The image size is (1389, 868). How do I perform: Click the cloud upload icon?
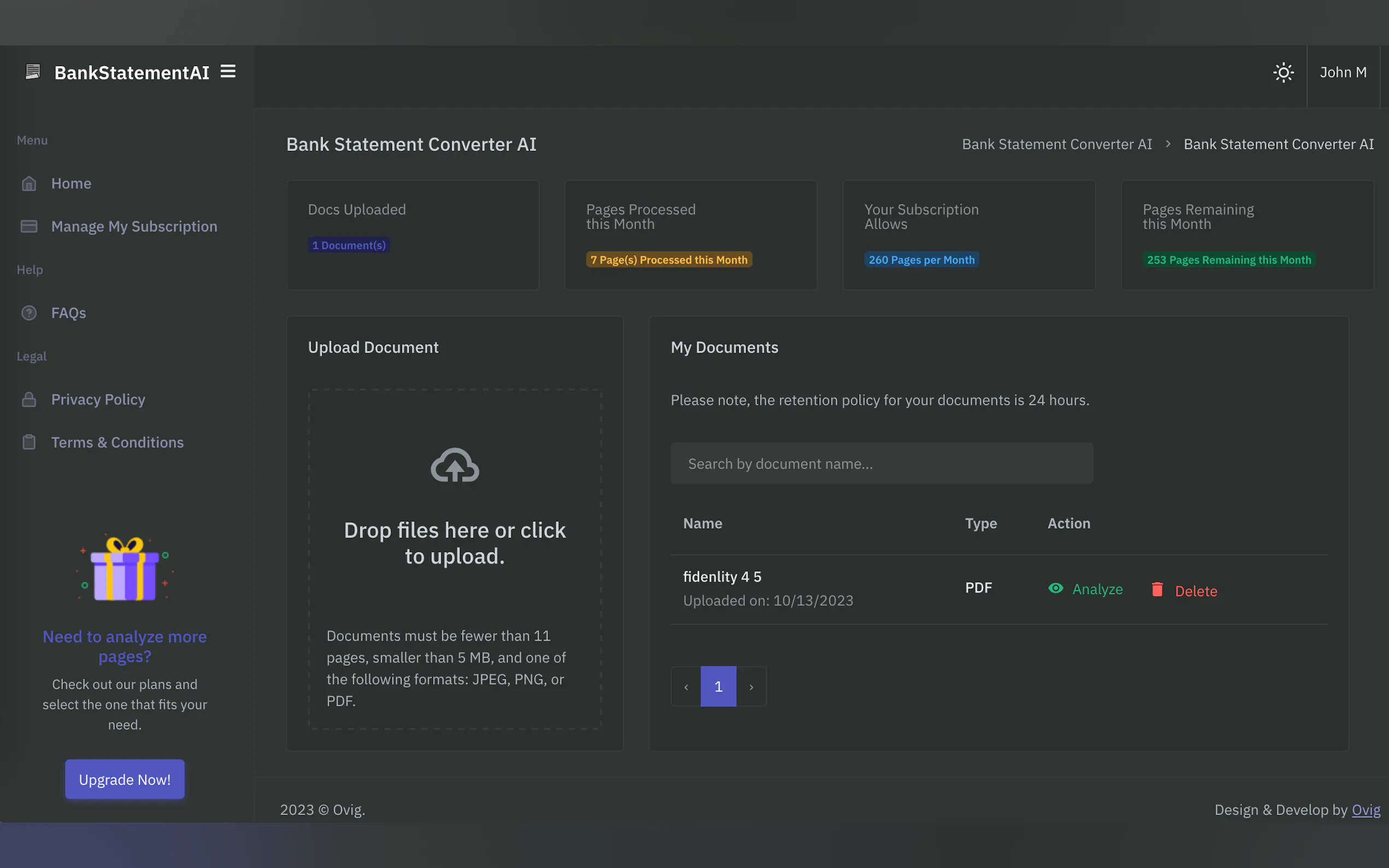pyautogui.click(x=455, y=465)
